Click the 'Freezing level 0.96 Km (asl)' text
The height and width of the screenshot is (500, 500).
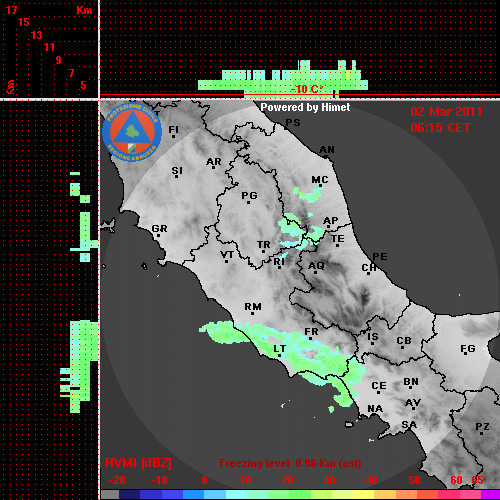(290, 463)
